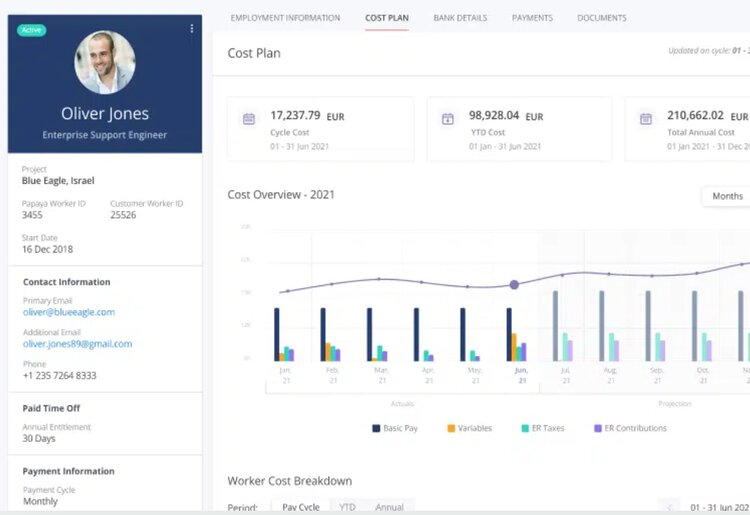
Task: Select YTD period in Worker Cost Breakdown
Action: [347, 507]
